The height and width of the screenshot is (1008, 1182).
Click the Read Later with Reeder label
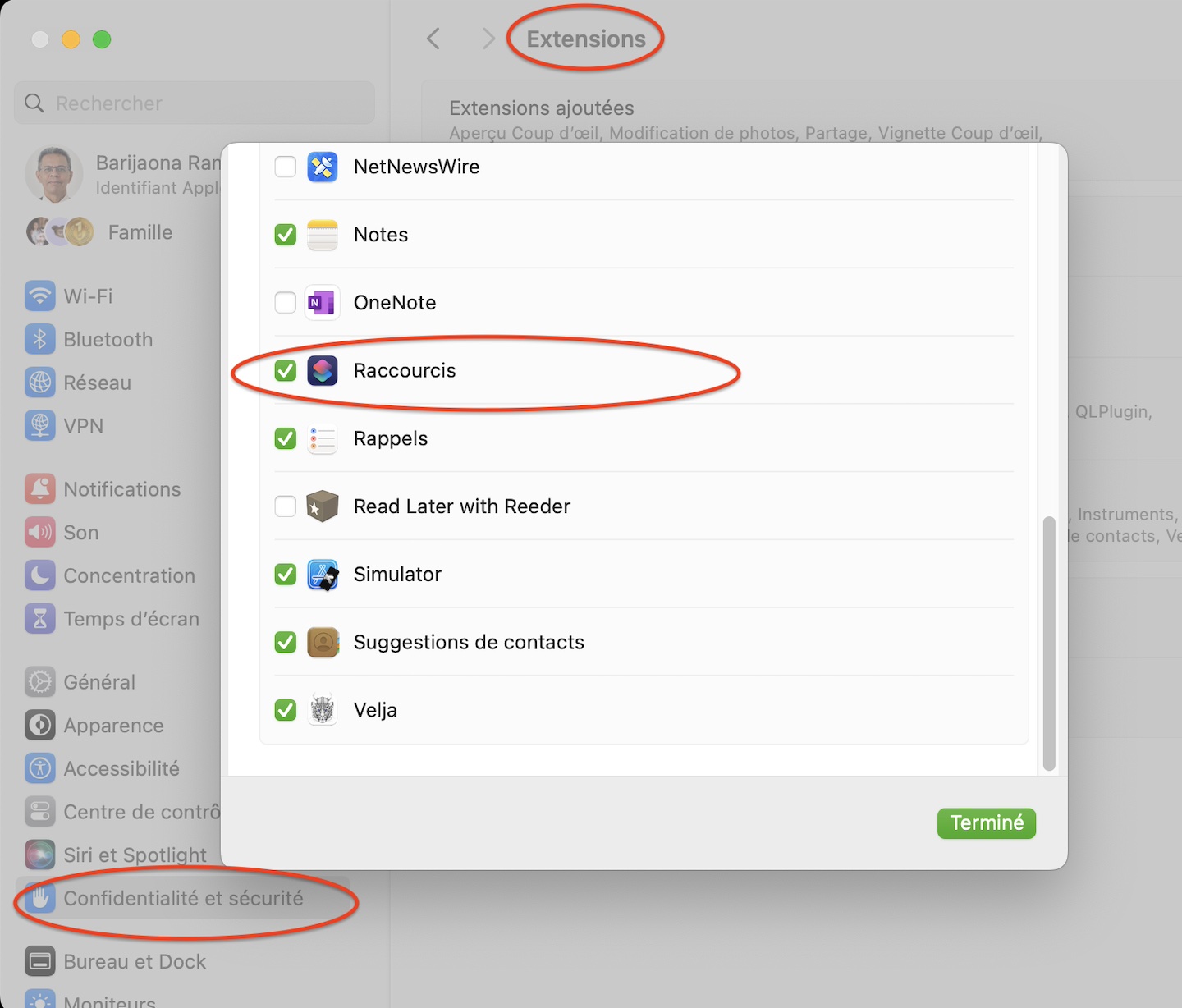pyautogui.click(x=461, y=506)
